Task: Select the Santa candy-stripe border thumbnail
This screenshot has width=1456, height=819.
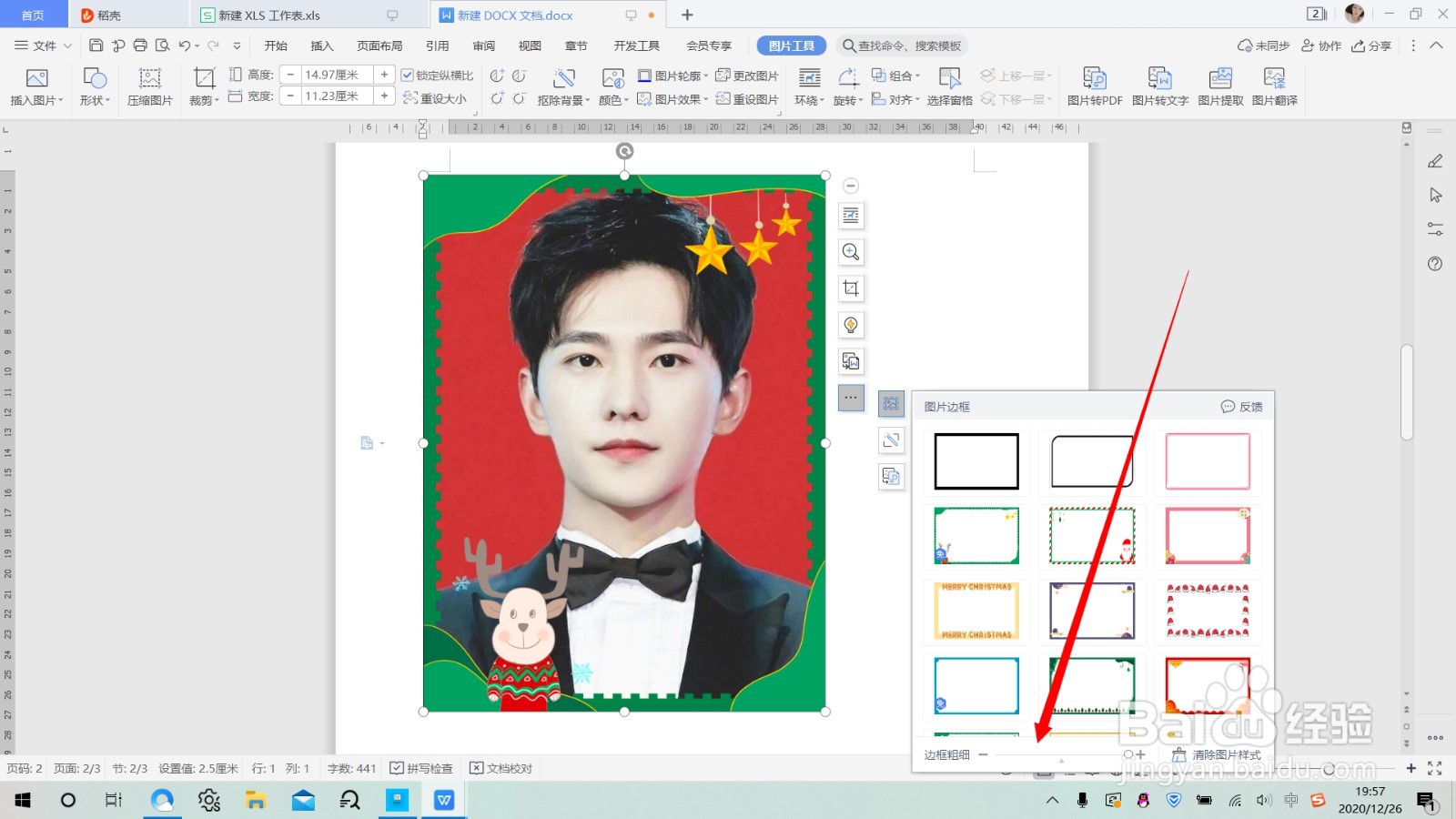Action: [1092, 536]
